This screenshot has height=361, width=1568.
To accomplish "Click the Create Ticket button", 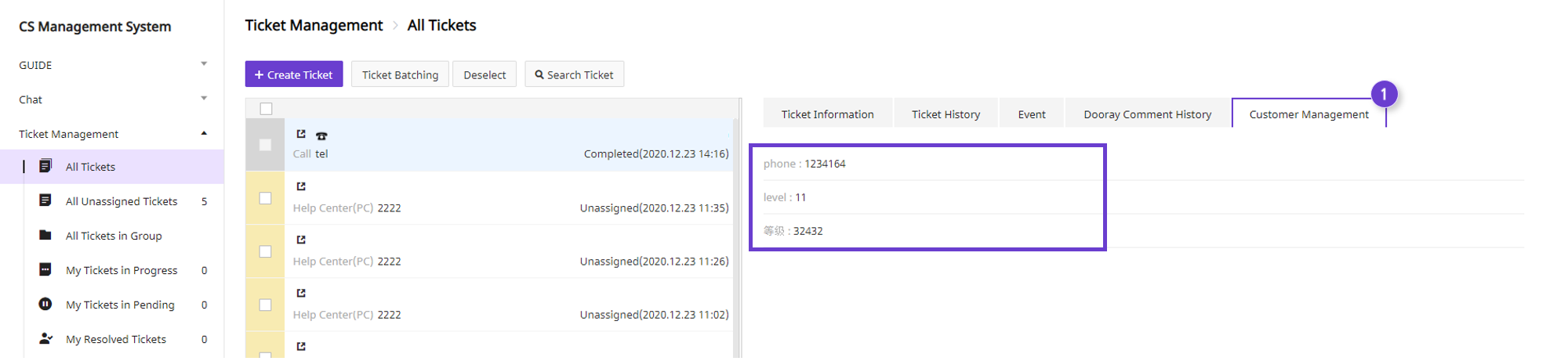I will tap(294, 74).
